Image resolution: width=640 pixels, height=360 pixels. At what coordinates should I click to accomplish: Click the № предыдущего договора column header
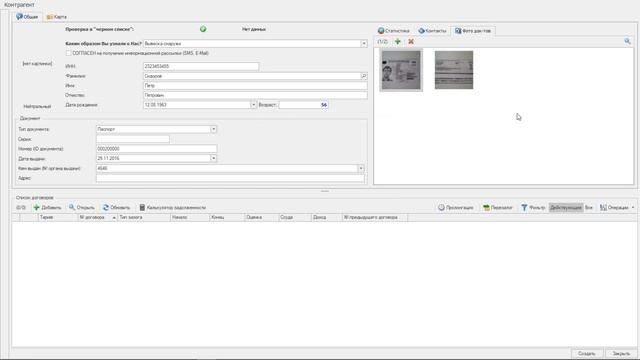coord(375,218)
